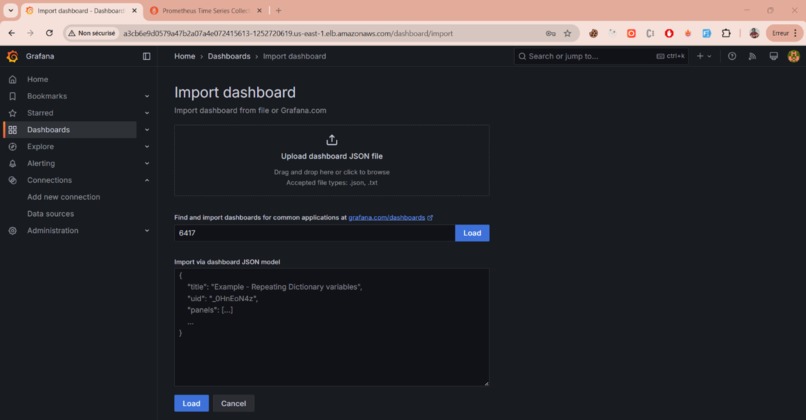806x420 pixels.
Task: Click the Non sécurisé security warning
Action: (x=92, y=33)
